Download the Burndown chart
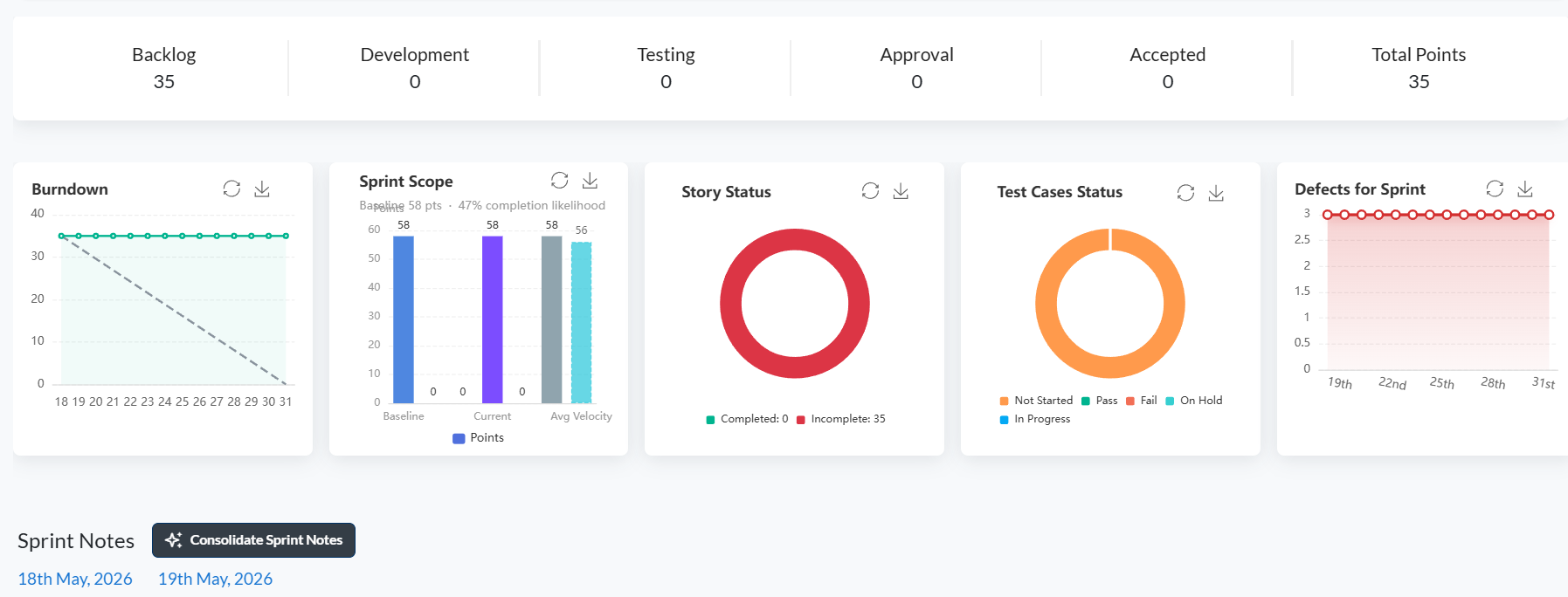Image resolution: width=1568 pixels, height=597 pixels. [262, 189]
